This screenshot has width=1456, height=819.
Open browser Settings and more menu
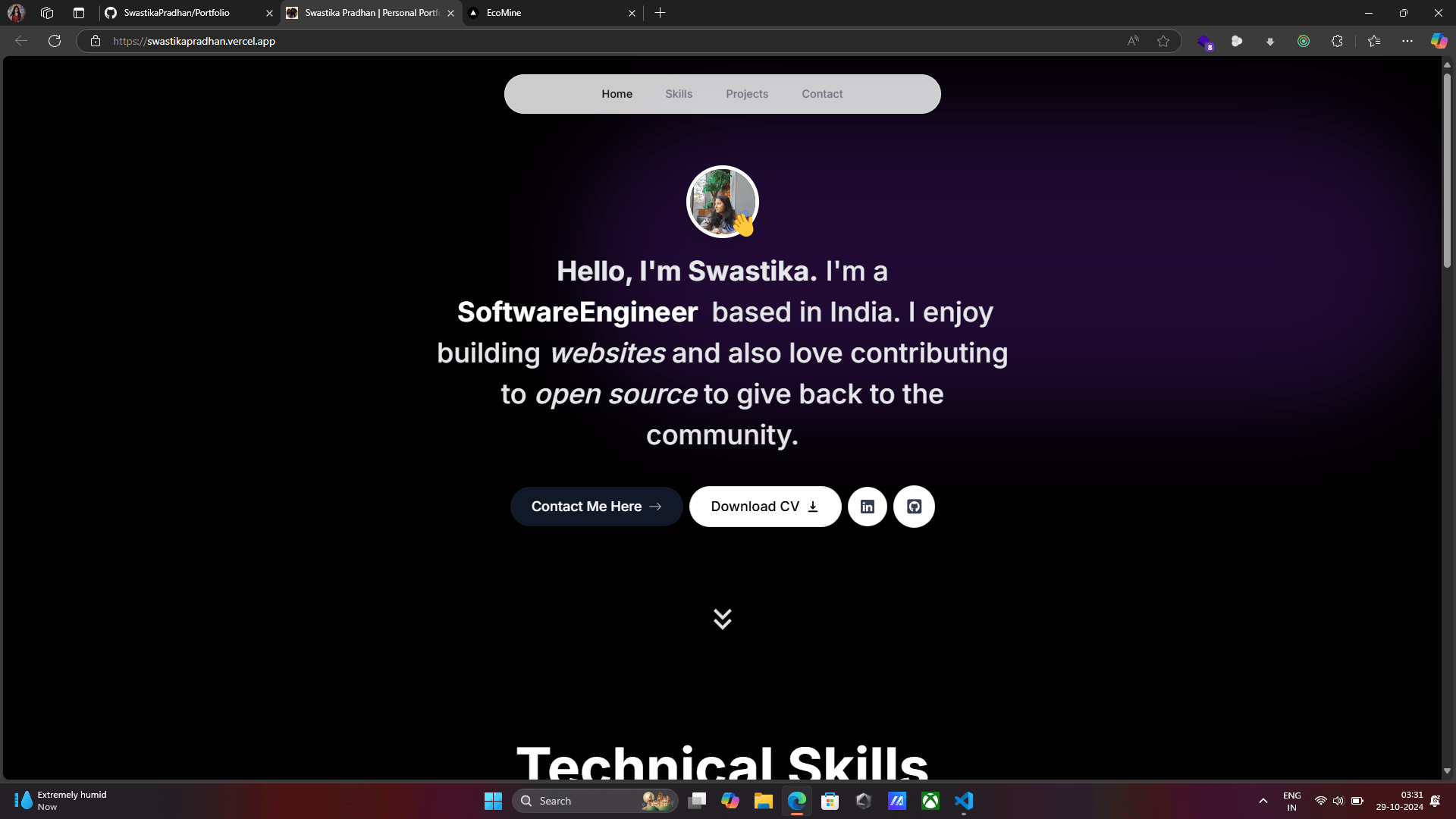(1407, 41)
